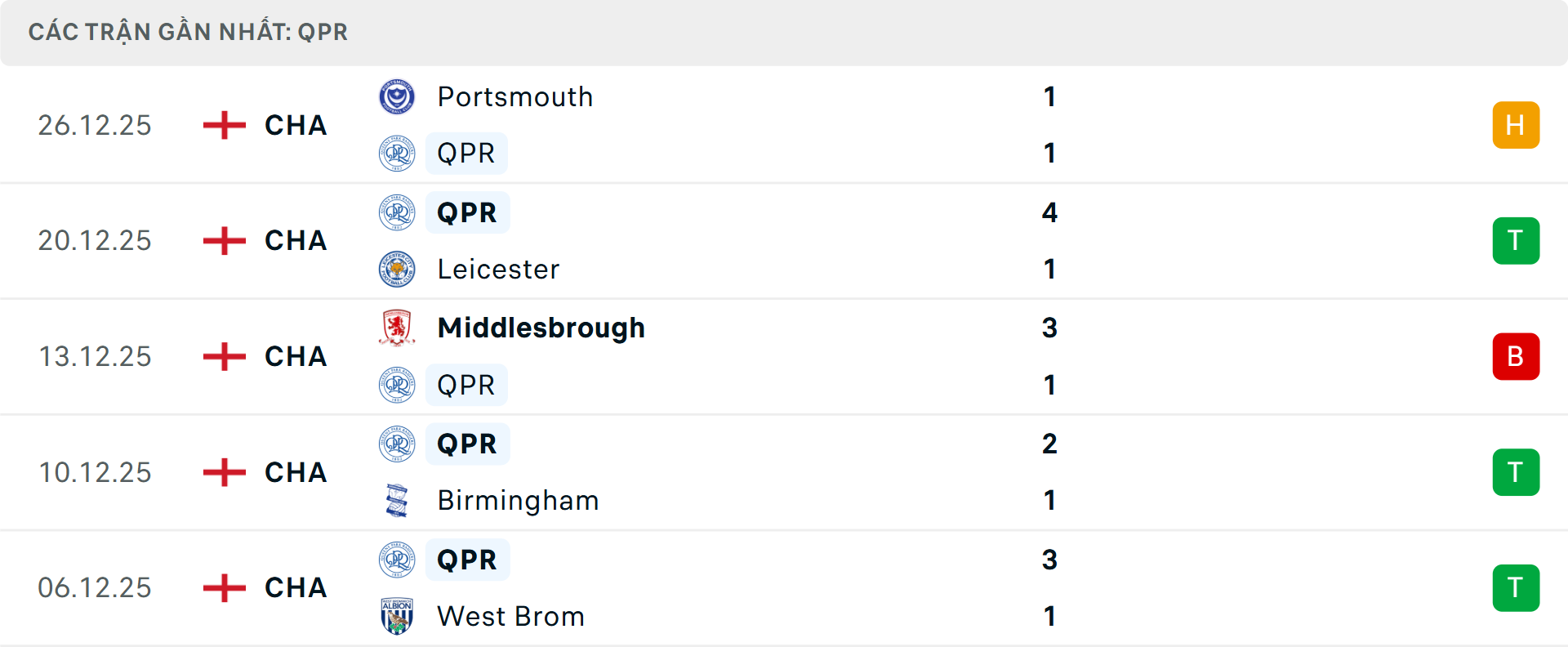Click the Middlesbrough club crest

tap(397, 328)
